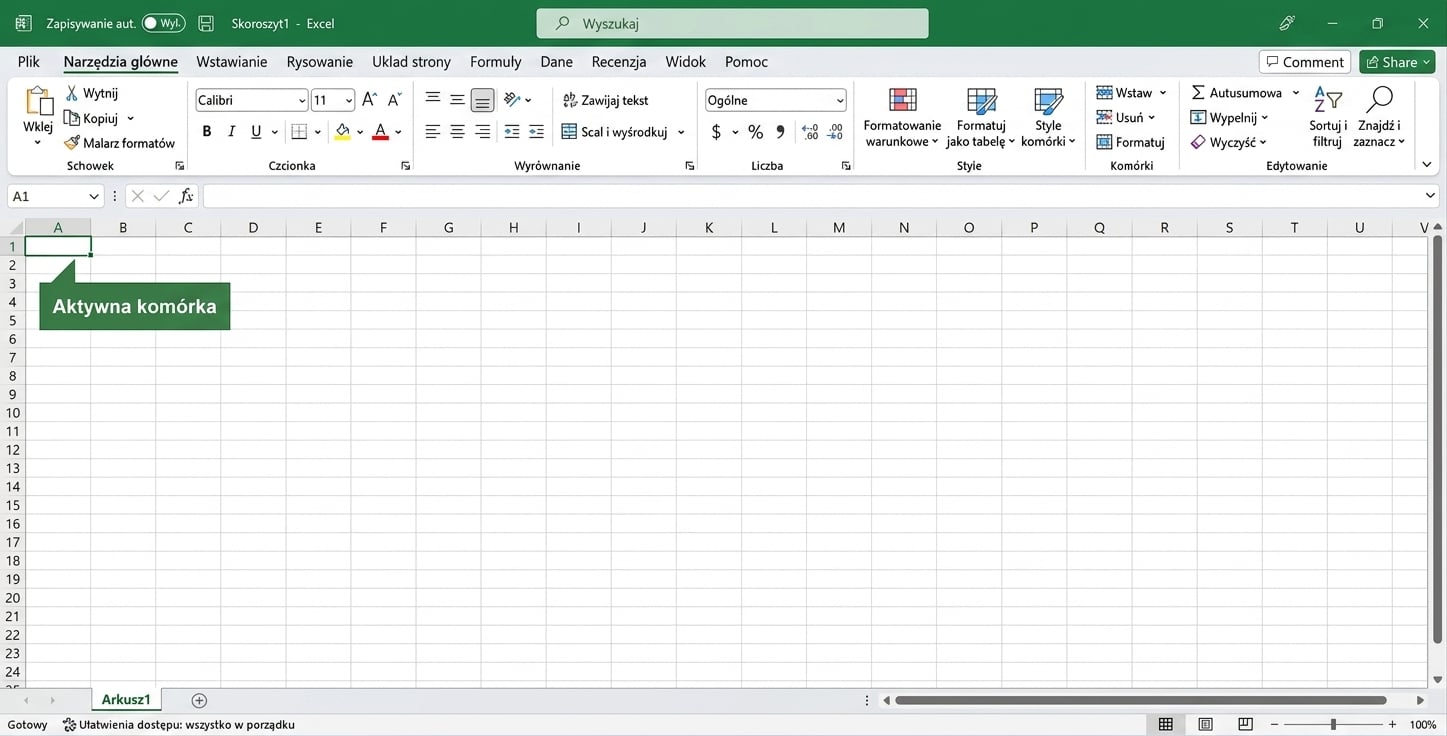
Task: Open Style komórki cell styles
Action: point(1048,118)
